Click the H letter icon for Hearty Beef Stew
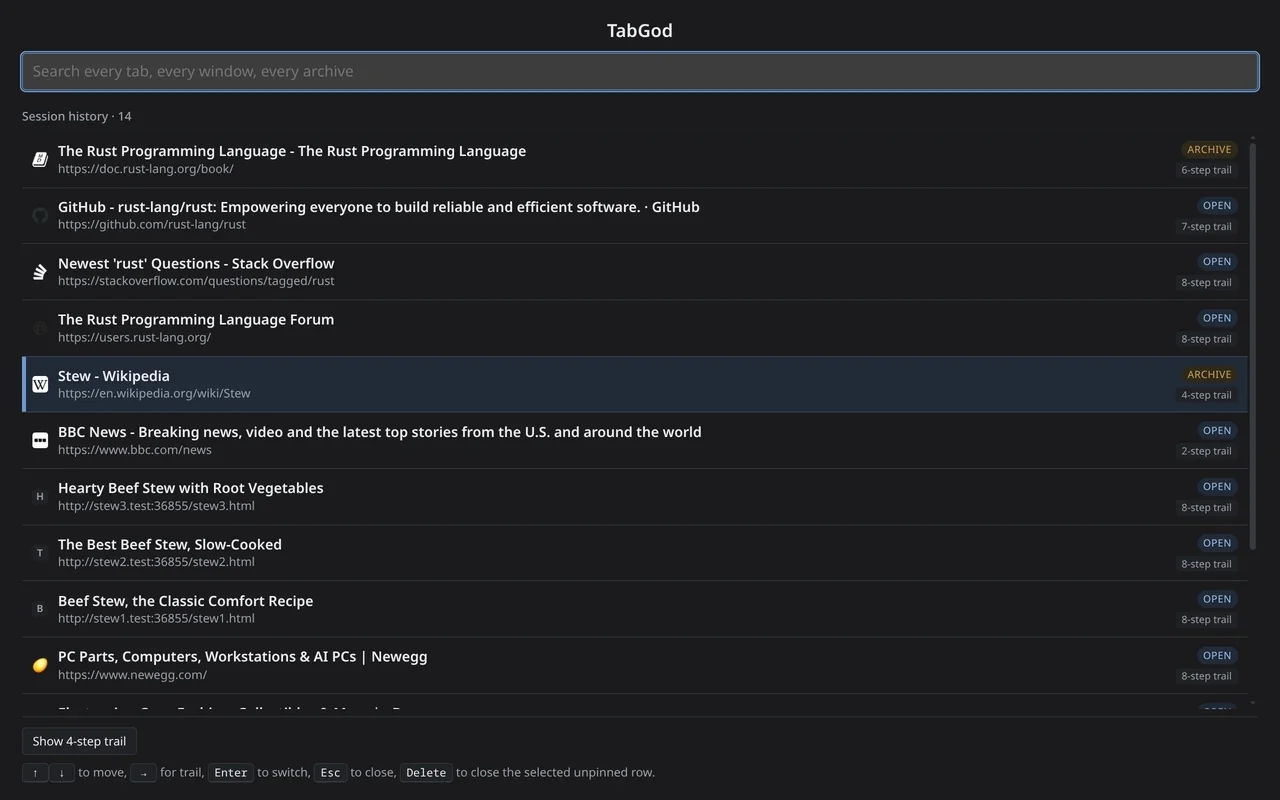This screenshot has height=800, width=1280. pos(40,496)
